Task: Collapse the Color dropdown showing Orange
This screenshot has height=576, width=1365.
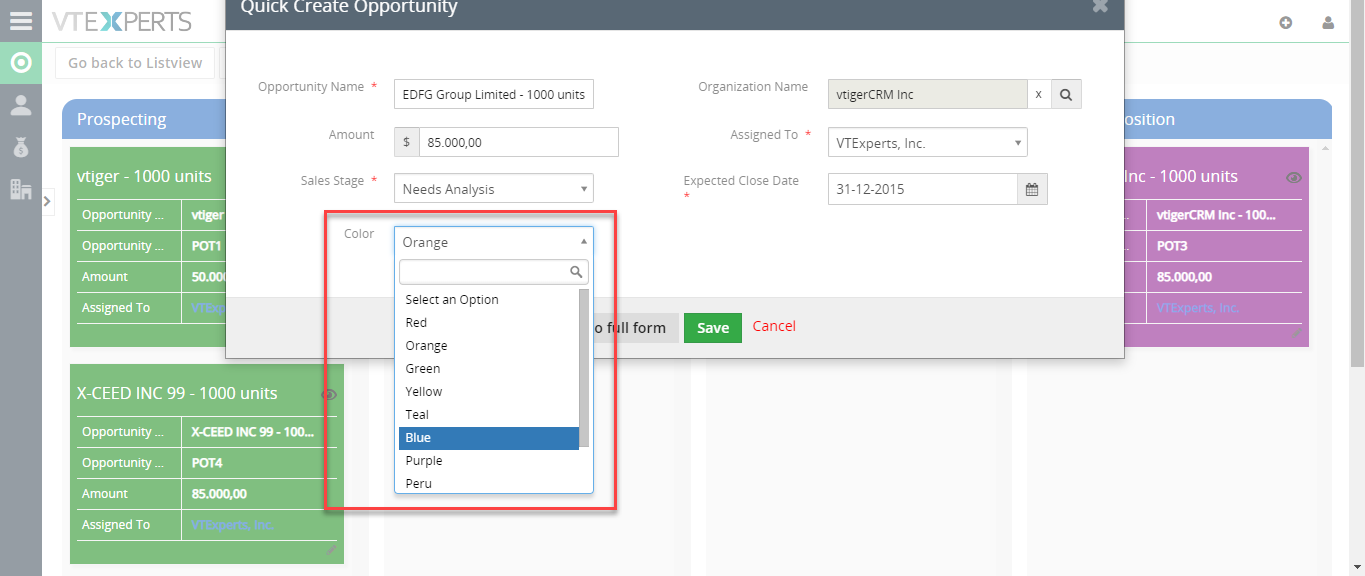Action: pos(494,242)
